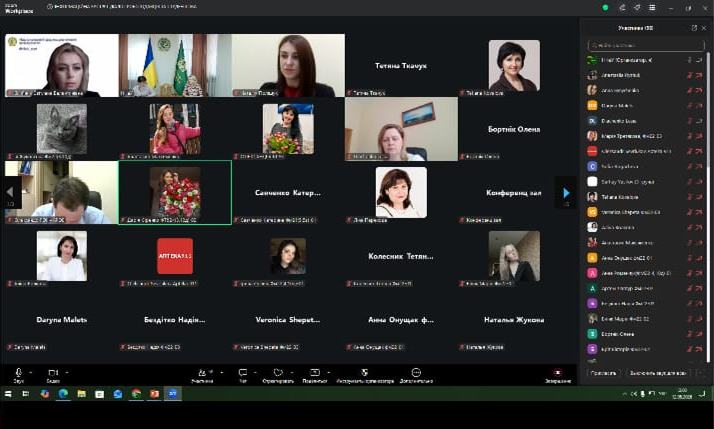Expand the video options arrow beside Видео
The image size is (714, 429).
(x=66, y=373)
